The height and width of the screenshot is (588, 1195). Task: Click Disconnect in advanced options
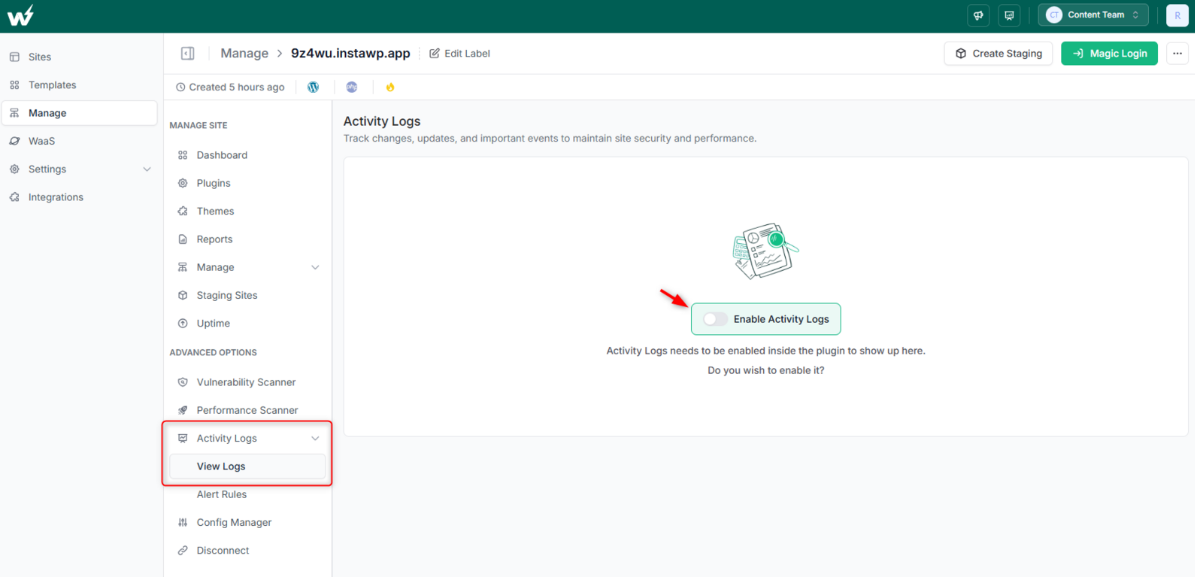pos(248,551)
